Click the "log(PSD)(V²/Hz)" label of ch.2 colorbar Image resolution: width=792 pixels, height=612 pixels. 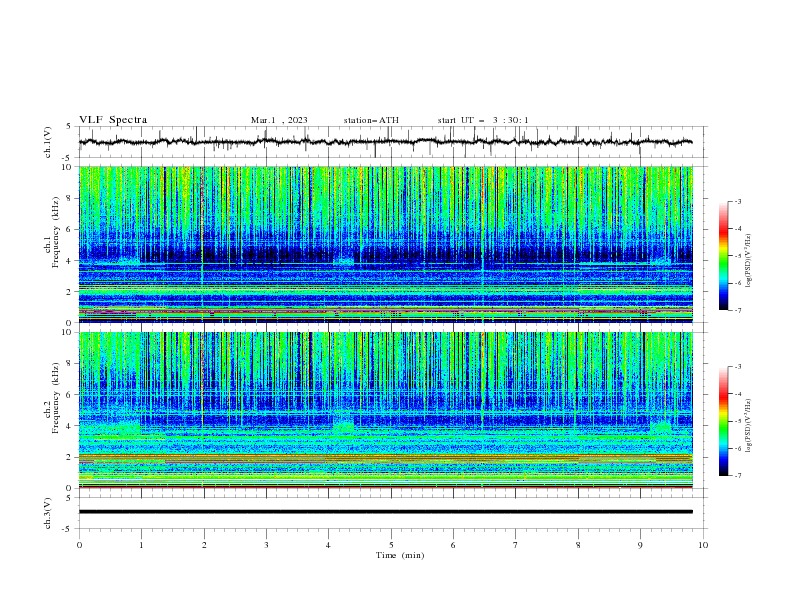[x=749, y=425]
